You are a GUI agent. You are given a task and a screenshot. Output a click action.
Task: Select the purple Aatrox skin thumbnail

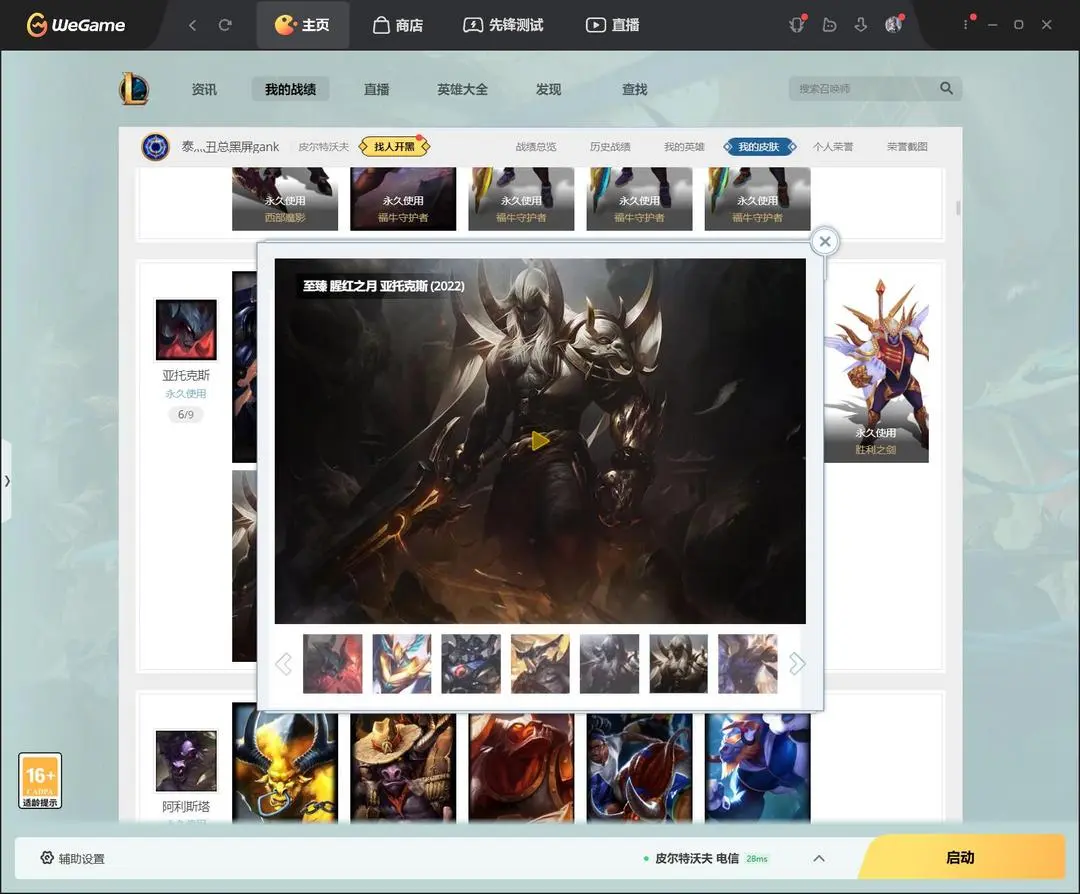pos(748,663)
